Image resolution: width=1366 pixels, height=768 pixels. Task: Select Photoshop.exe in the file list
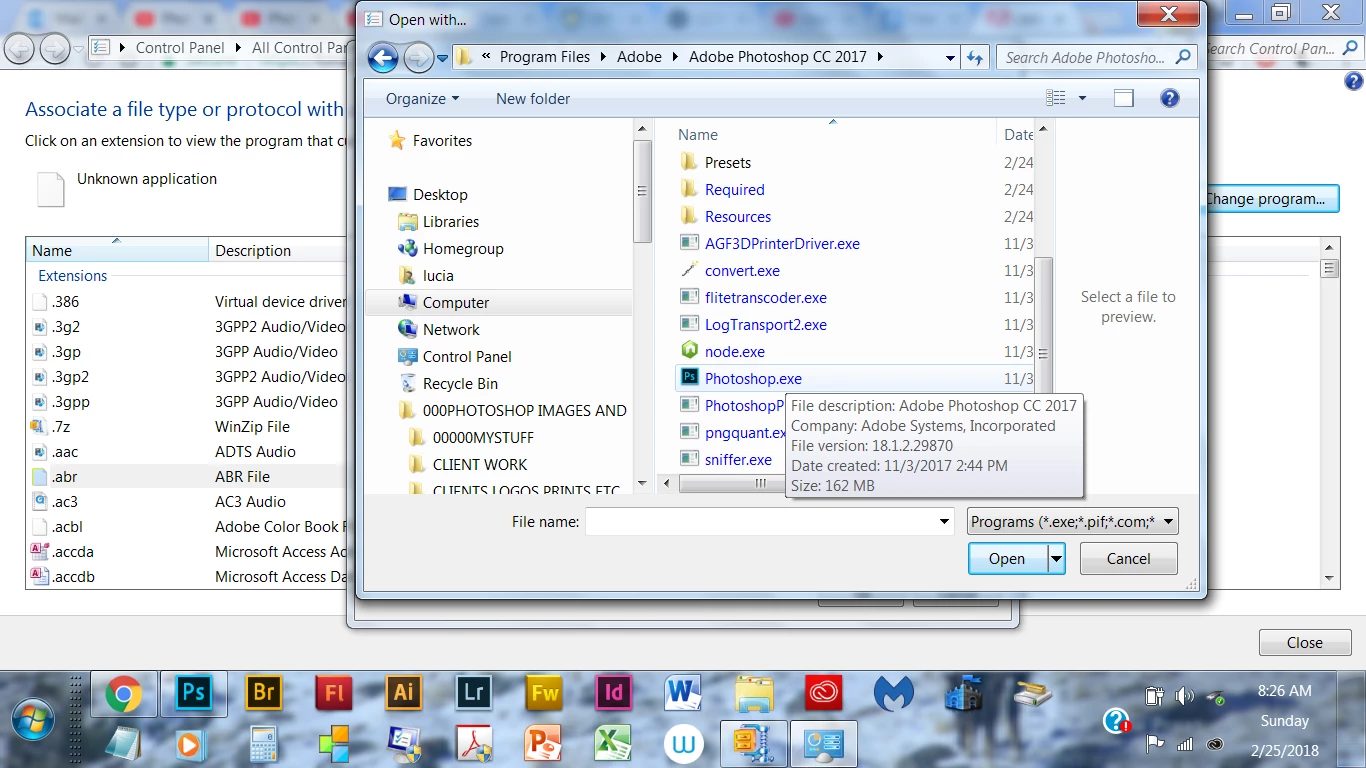[x=753, y=379]
